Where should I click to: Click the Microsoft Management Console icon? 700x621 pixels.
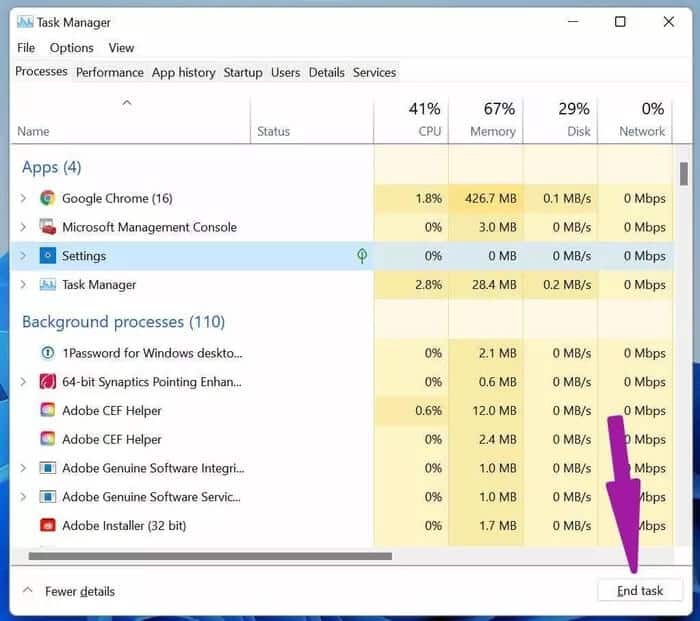(x=47, y=227)
